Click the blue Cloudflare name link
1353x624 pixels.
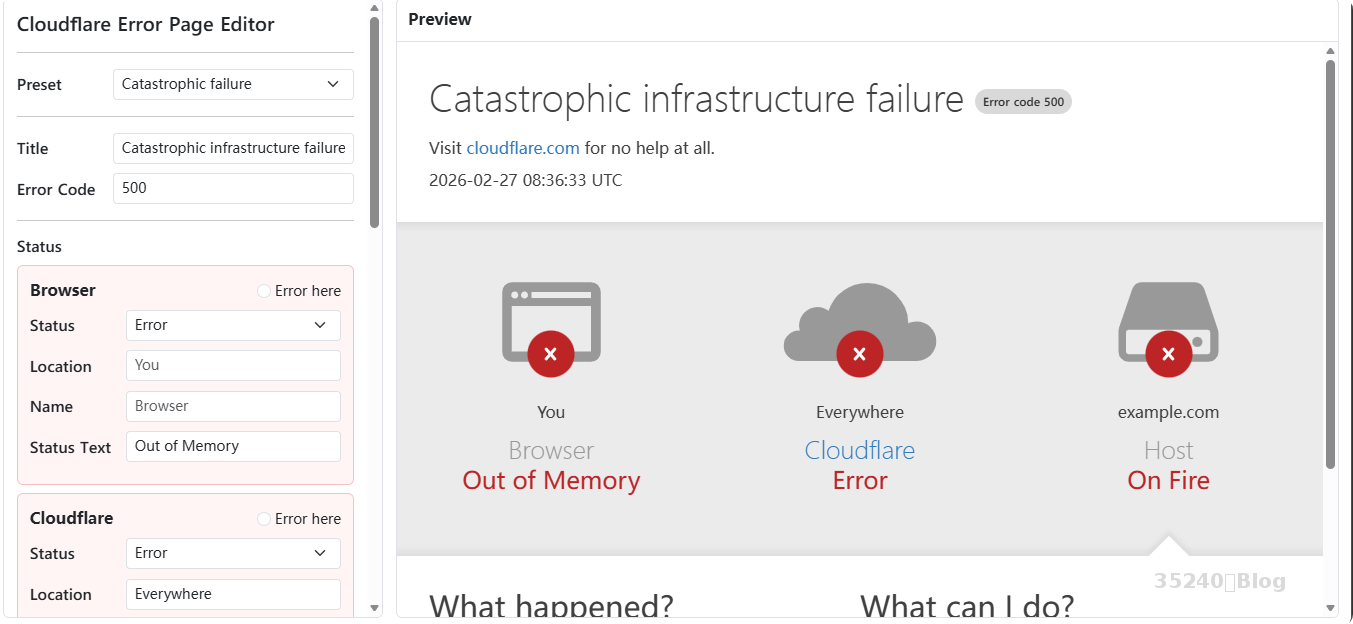coord(859,450)
